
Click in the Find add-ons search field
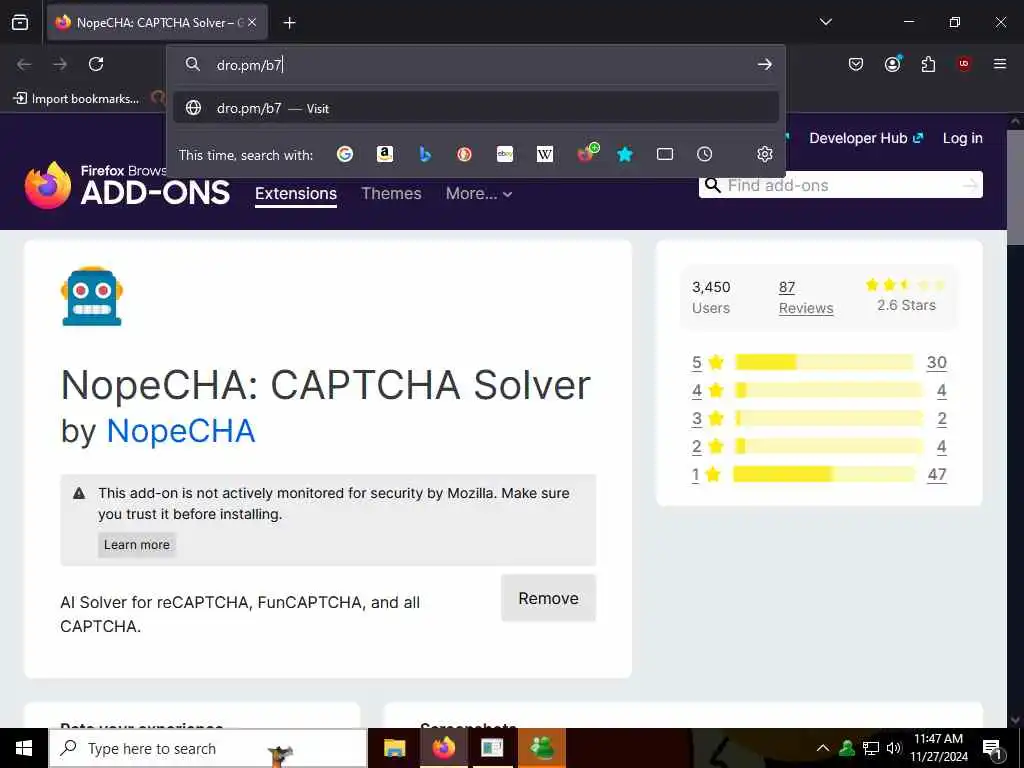pos(839,185)
